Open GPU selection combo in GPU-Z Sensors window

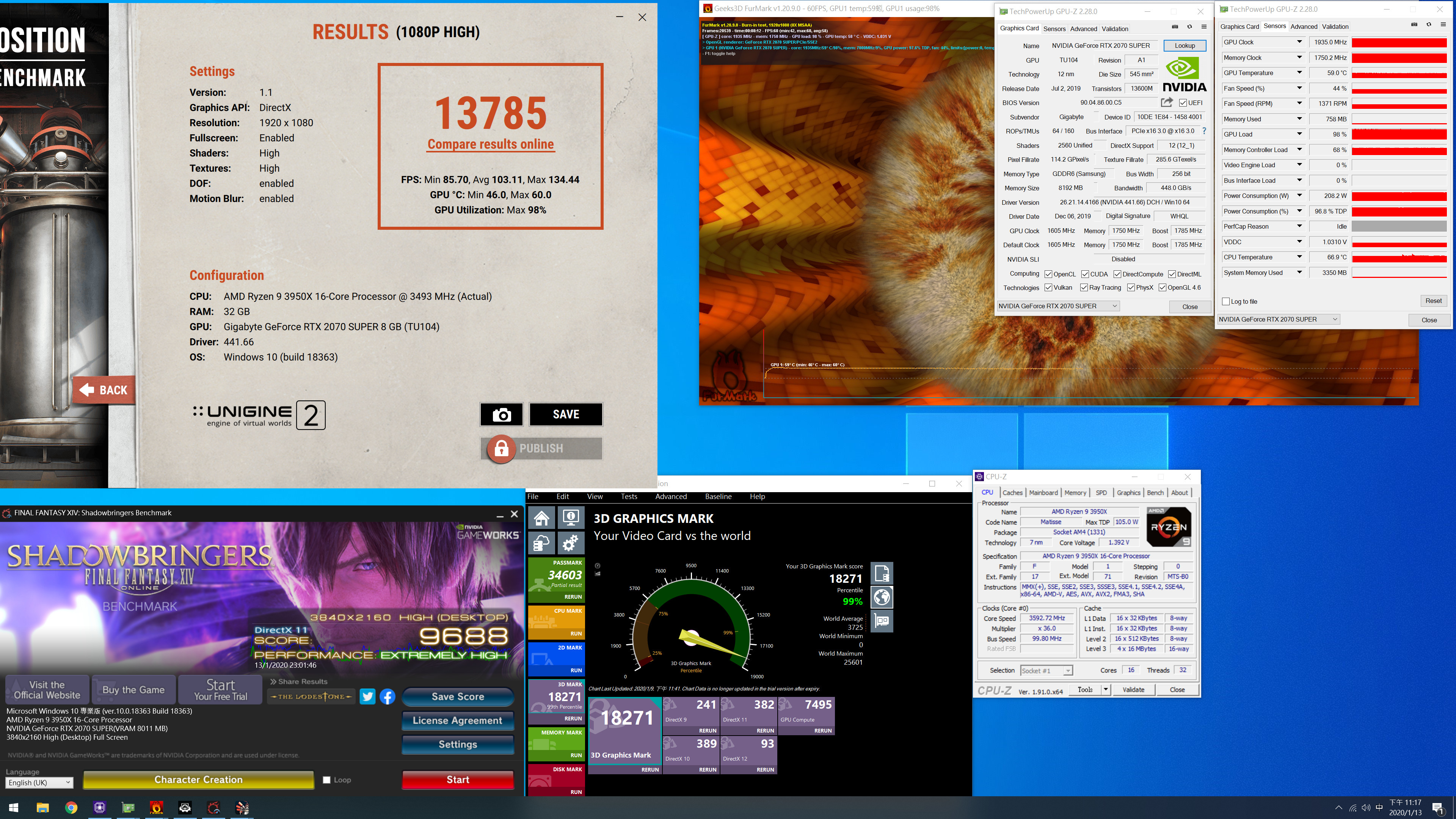coord(1279,319)
